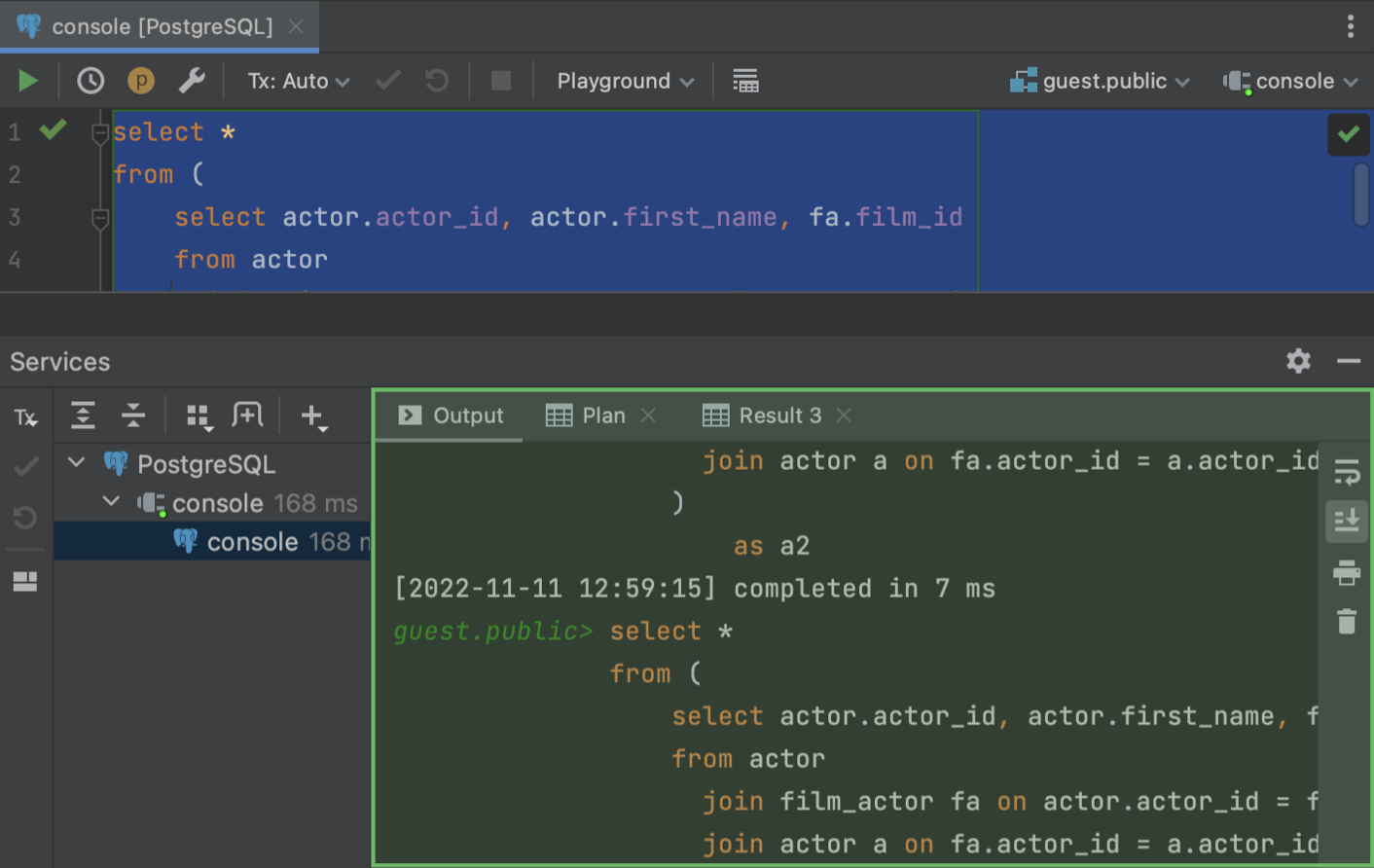Roll back the transaction
This screenshot has height=868, width=1374.
(x=438, y=81)
